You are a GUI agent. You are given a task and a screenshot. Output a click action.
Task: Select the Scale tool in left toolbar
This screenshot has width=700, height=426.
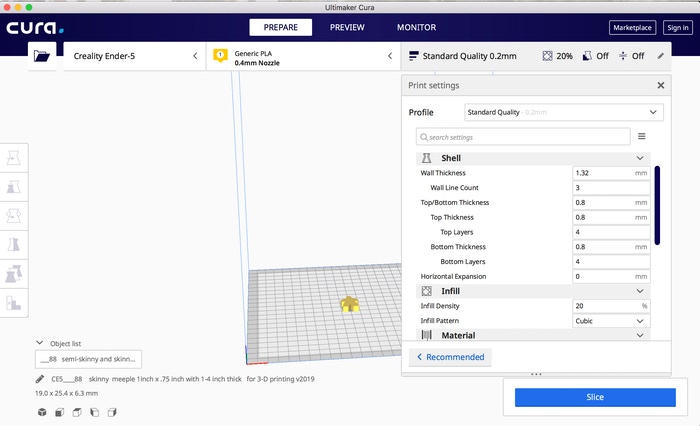(x=15, y=187)
